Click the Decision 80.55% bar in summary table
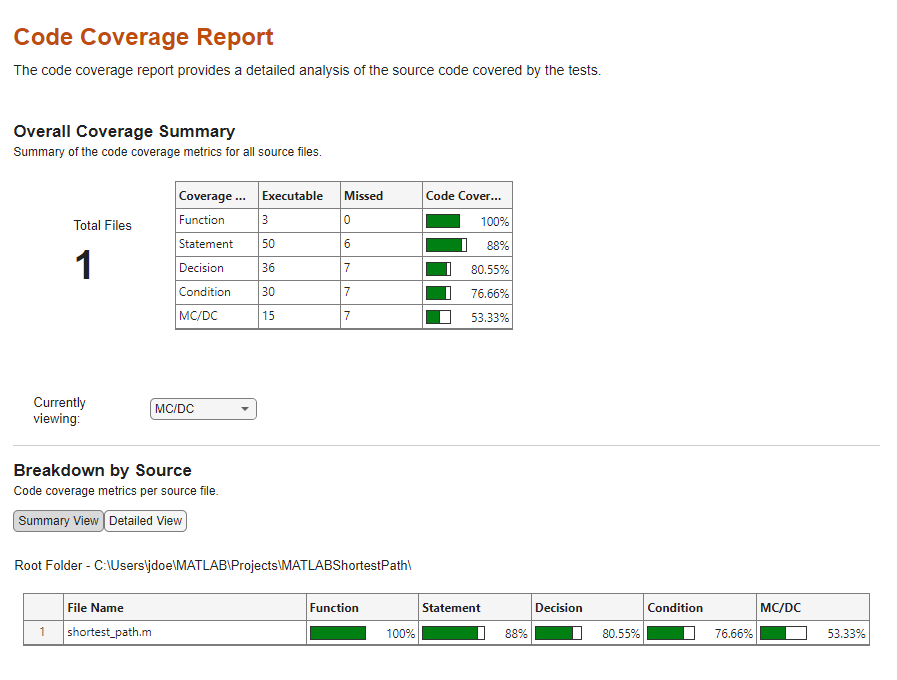The image size is (897, 680). 438,269
